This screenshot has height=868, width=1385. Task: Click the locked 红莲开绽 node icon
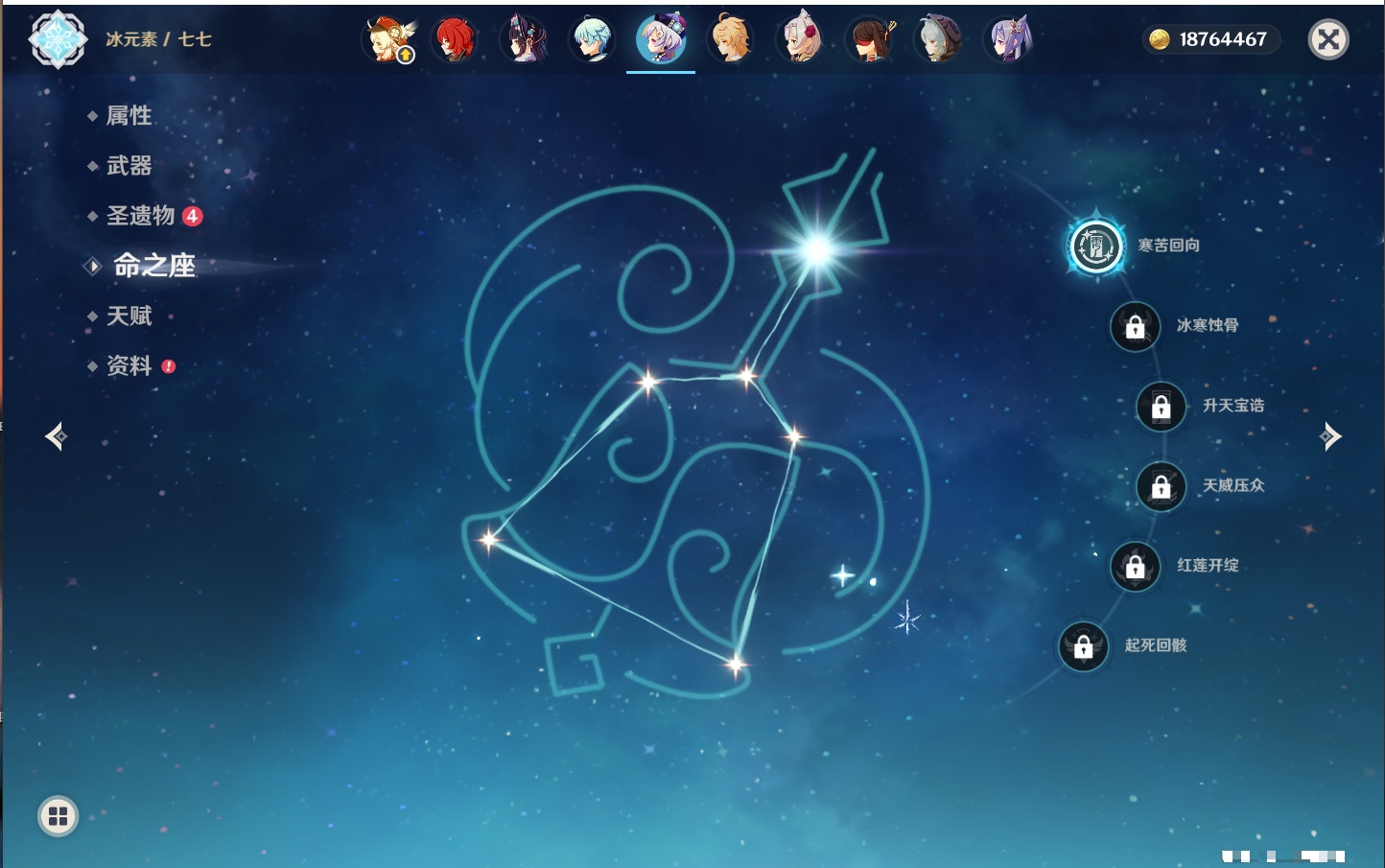1135,566
